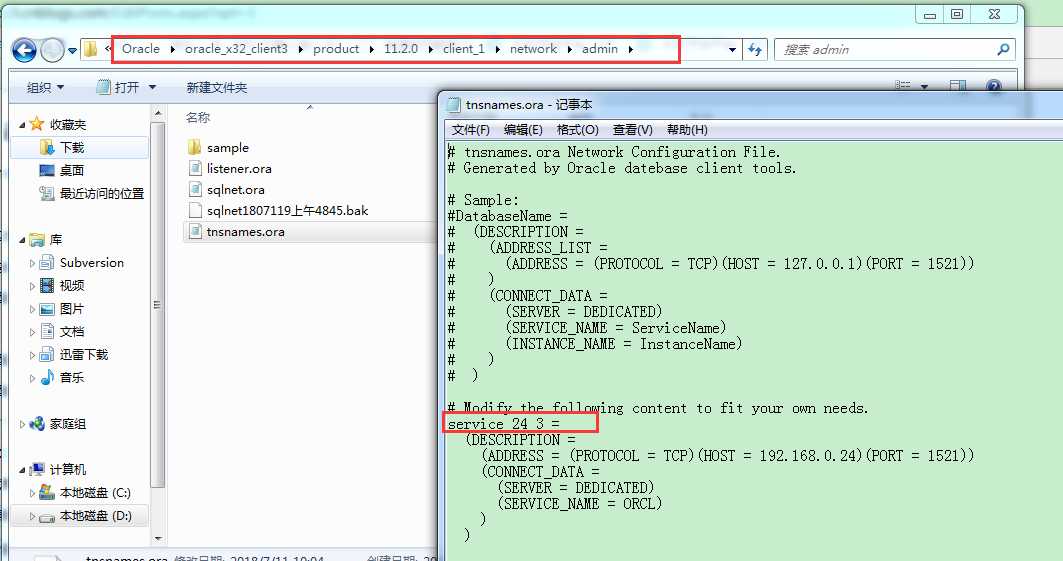
Task: Open Notepad 帮助(H) menu
Action: click(x=687, y=130)
